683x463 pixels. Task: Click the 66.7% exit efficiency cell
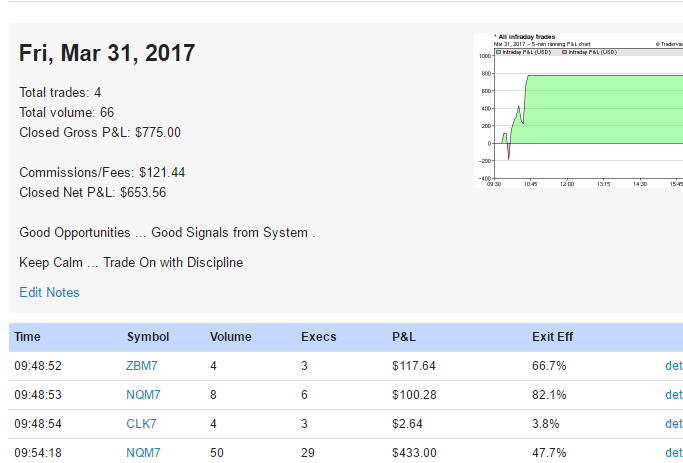coord(549,366)
